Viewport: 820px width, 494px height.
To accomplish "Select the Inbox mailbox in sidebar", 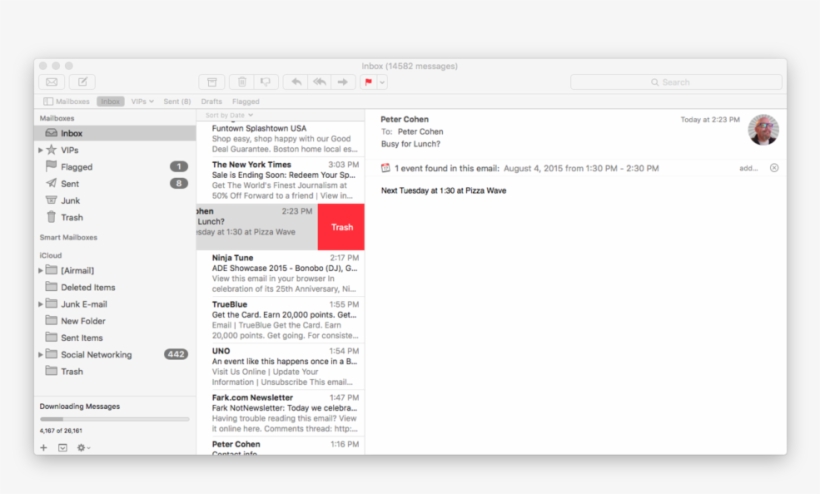I will click(115, 133).
